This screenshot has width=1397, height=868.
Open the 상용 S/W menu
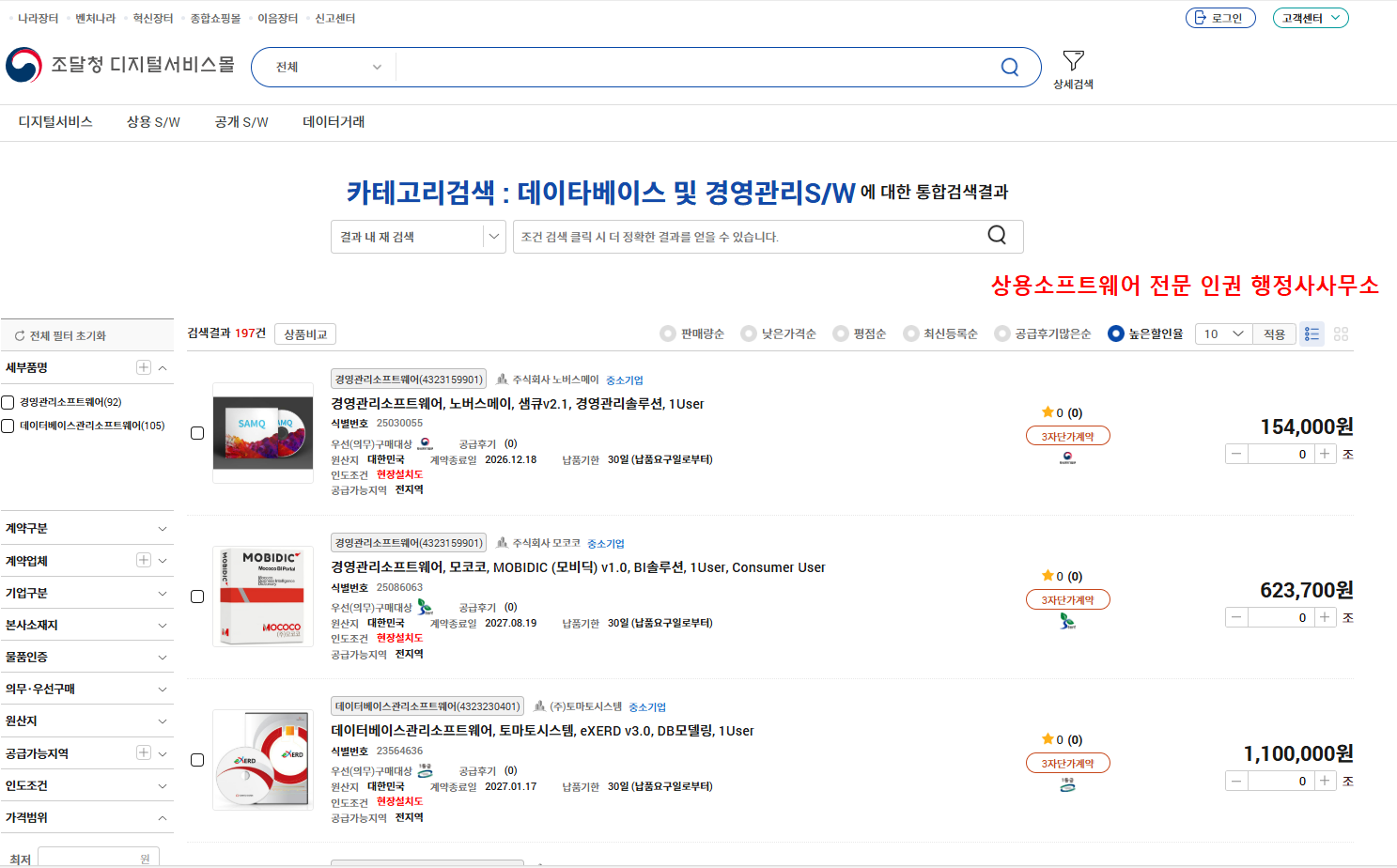click(x=153, y=122)
